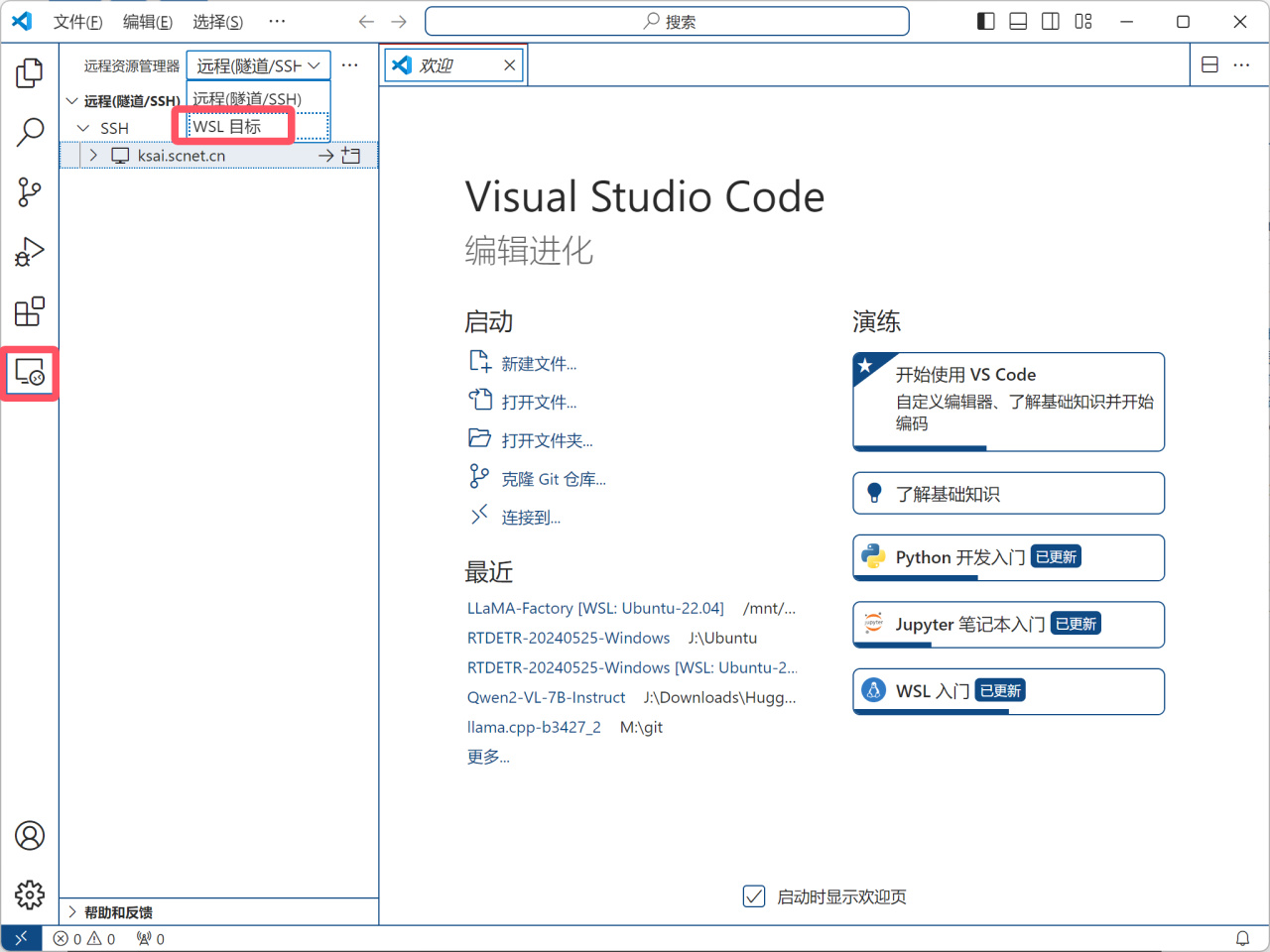Viewport: 1270px width, 952px height.
Task: Connect ksai.scnet.cn in current window arrow
Action: click(x=325, y=156)
